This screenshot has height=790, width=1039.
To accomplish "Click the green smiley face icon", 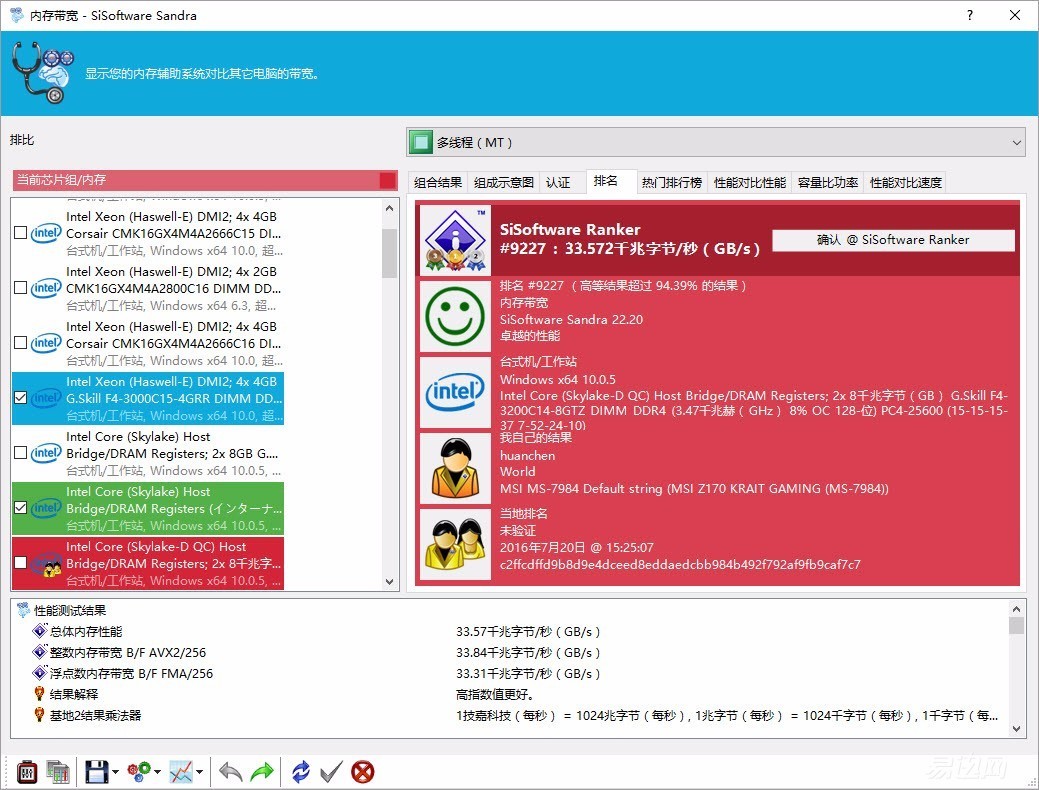I will coord(455,316).
